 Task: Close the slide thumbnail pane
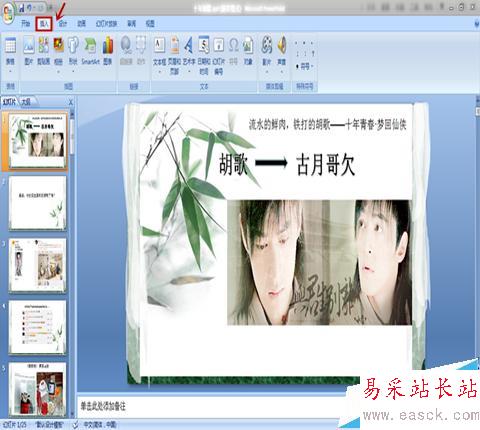coord(70,102)
